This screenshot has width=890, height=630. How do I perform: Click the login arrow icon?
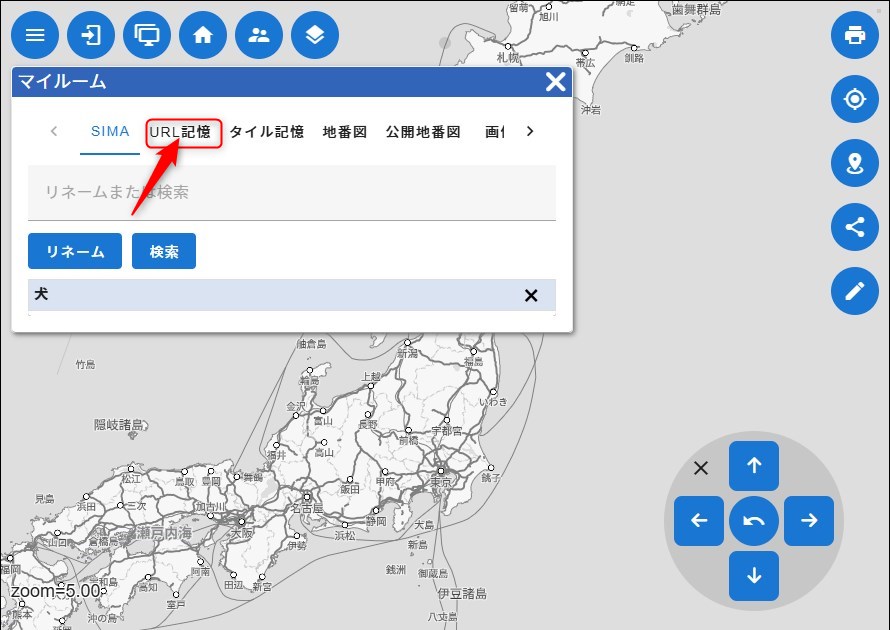click(91, 36)
